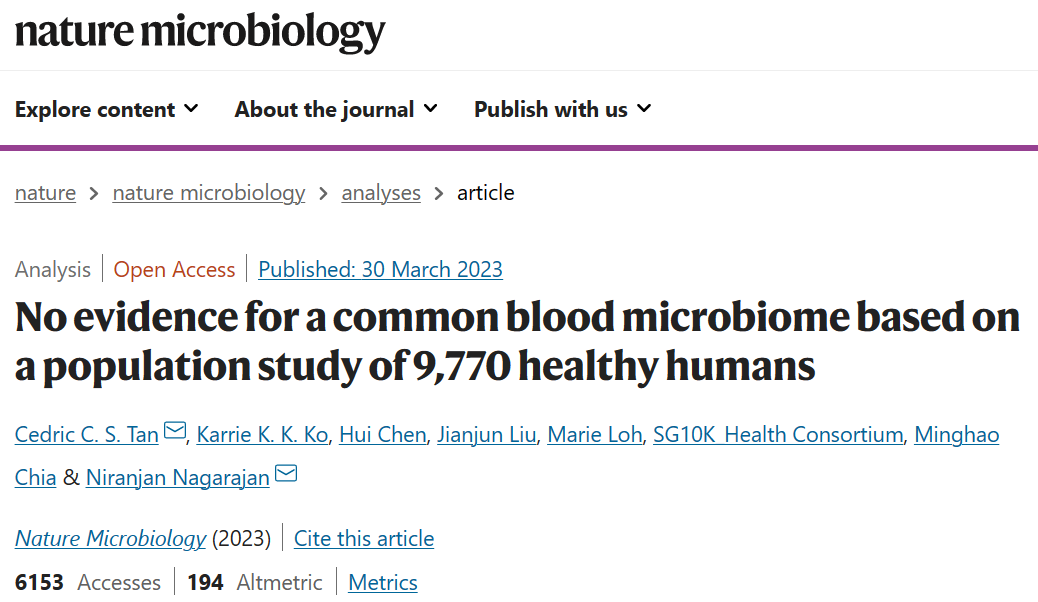
Task: Click envelope icon next to Niranjan Nagarajan
Action: (286, 474)
